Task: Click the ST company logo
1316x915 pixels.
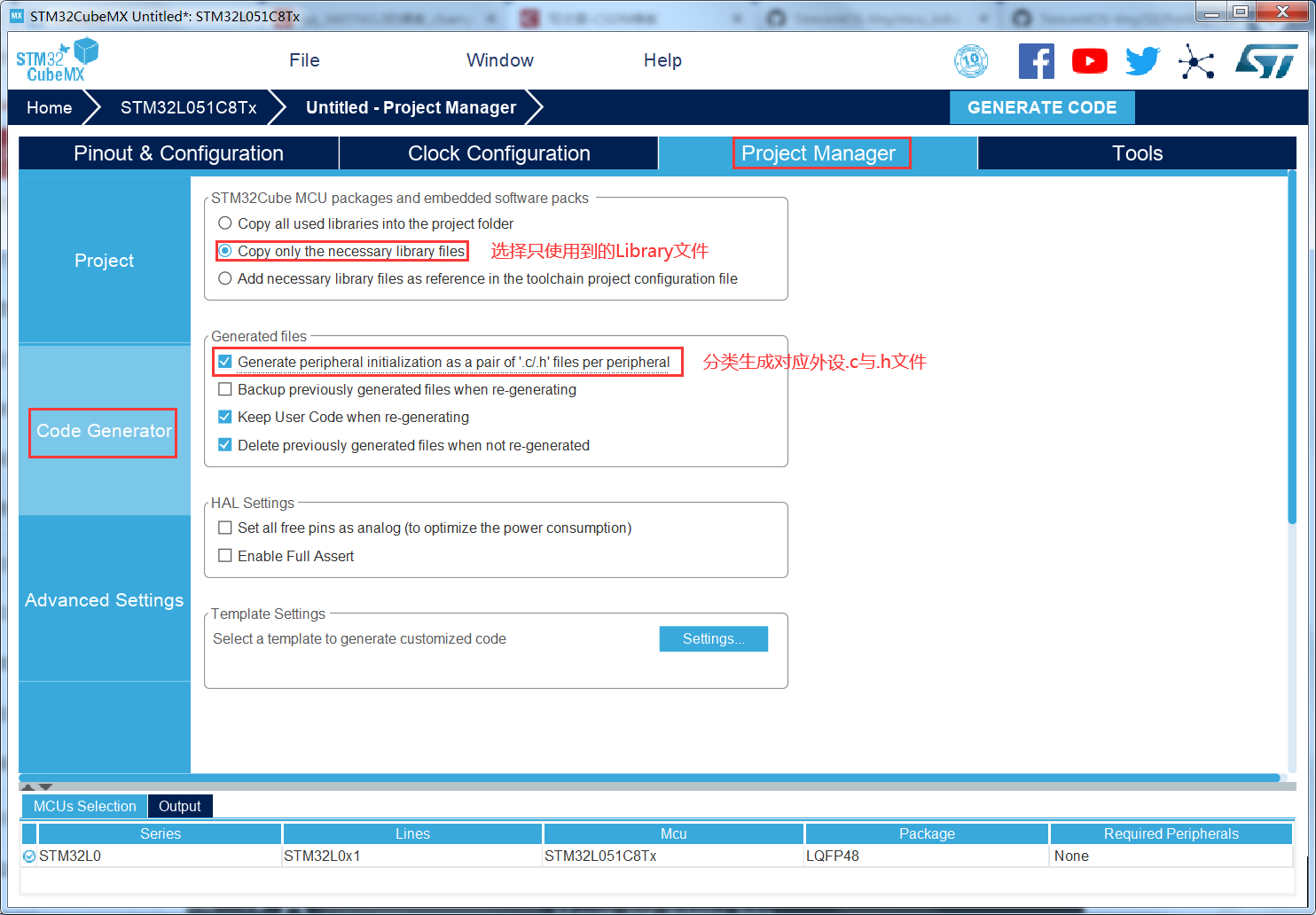Action: pyautogui.click(x=1266, y=61)
